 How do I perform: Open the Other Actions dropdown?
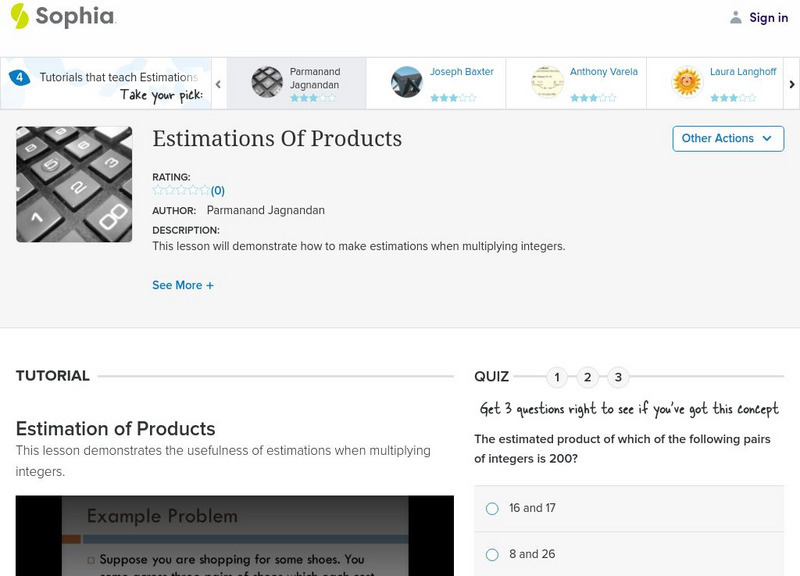(728, 139)
